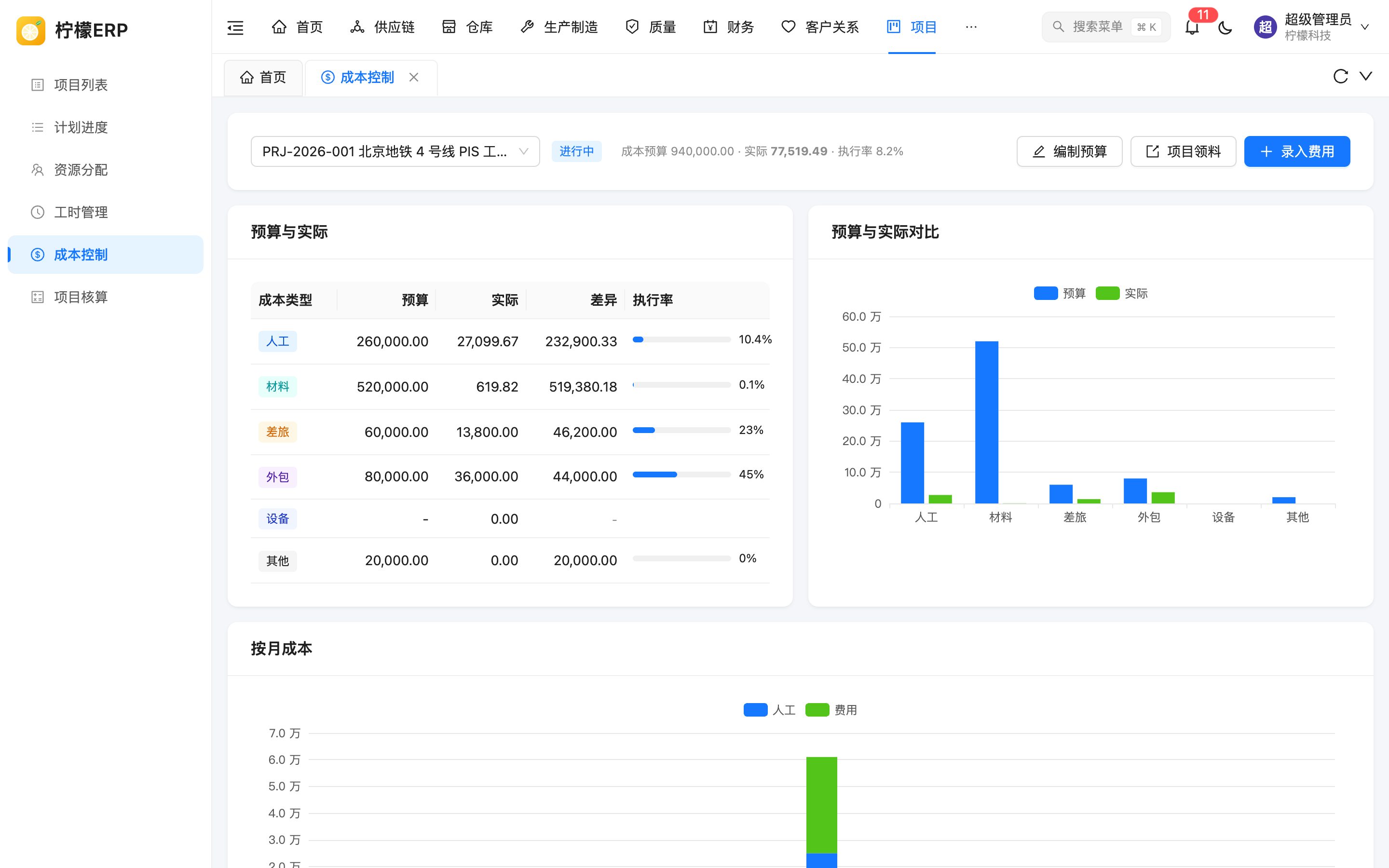Open the 财务 top menu
This screenshot has width=1389, height=868.
[728, 27]
